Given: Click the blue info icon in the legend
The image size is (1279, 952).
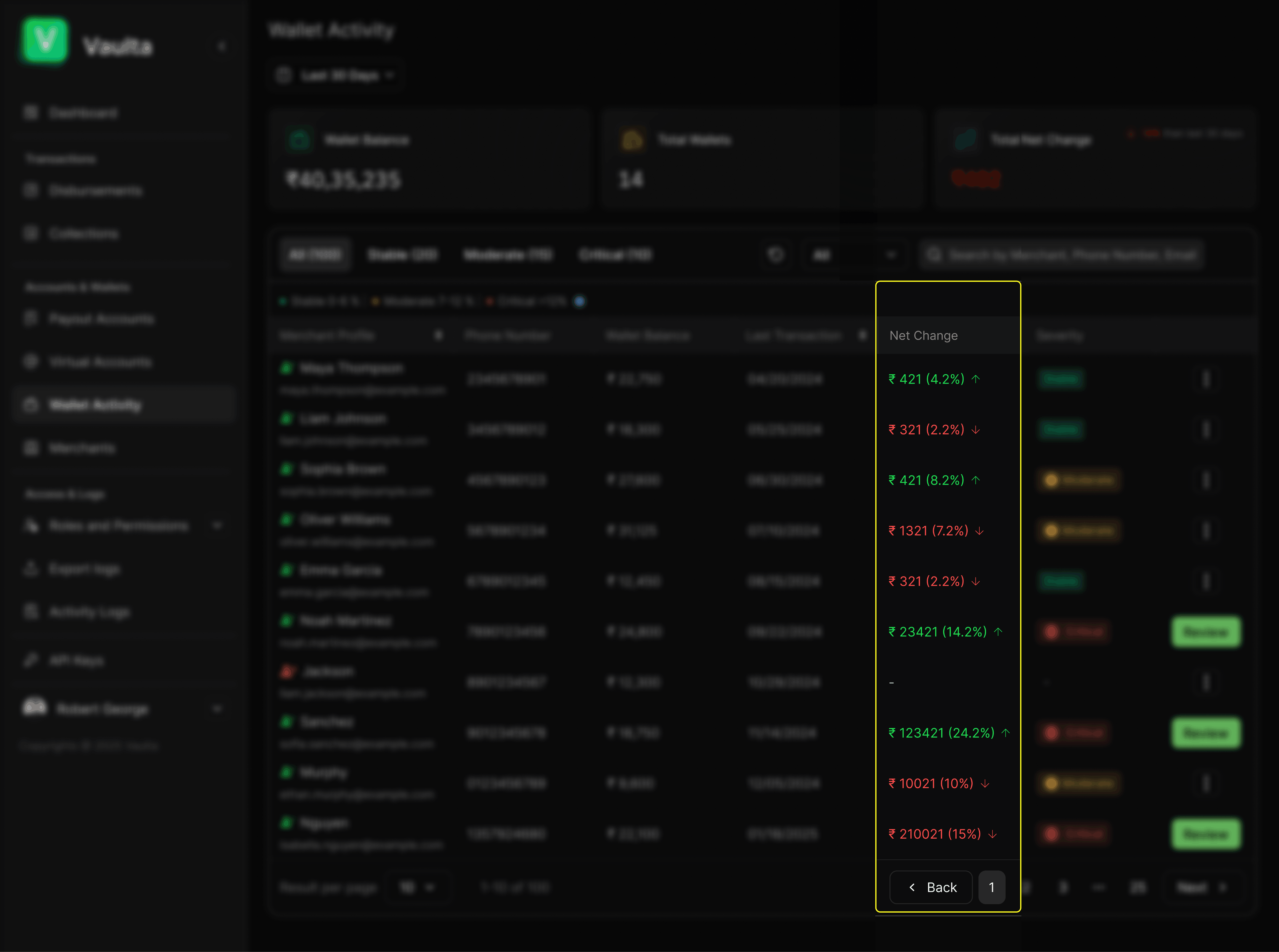Looking at the screenshot, I should 580,301.
